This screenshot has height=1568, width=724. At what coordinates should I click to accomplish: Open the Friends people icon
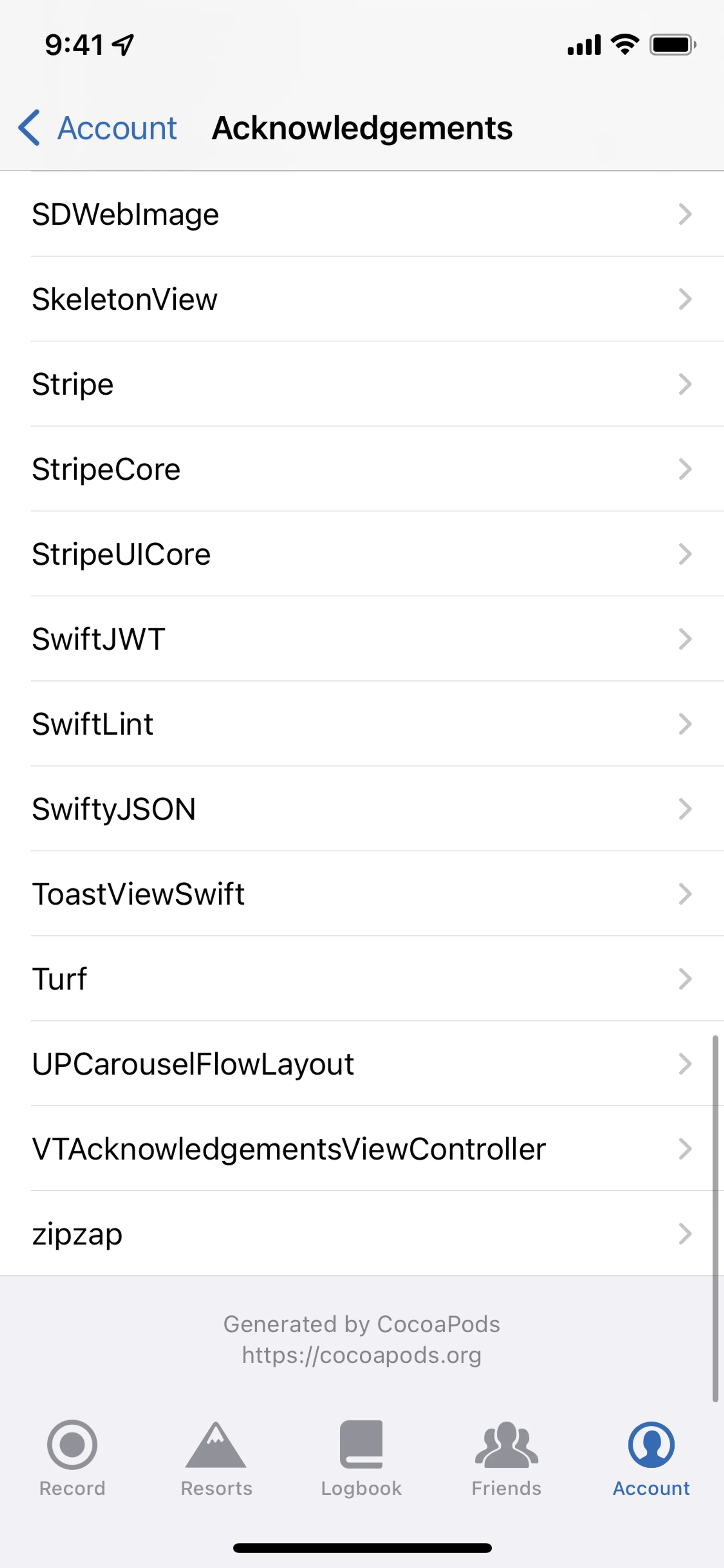[x=506, y=1444]
